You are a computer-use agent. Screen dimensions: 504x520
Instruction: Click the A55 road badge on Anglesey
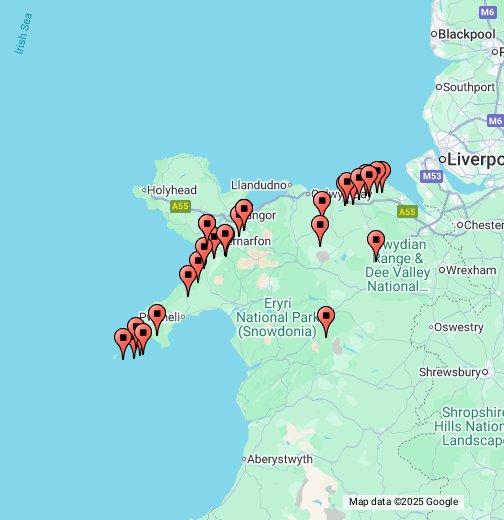tap(180, 206)
